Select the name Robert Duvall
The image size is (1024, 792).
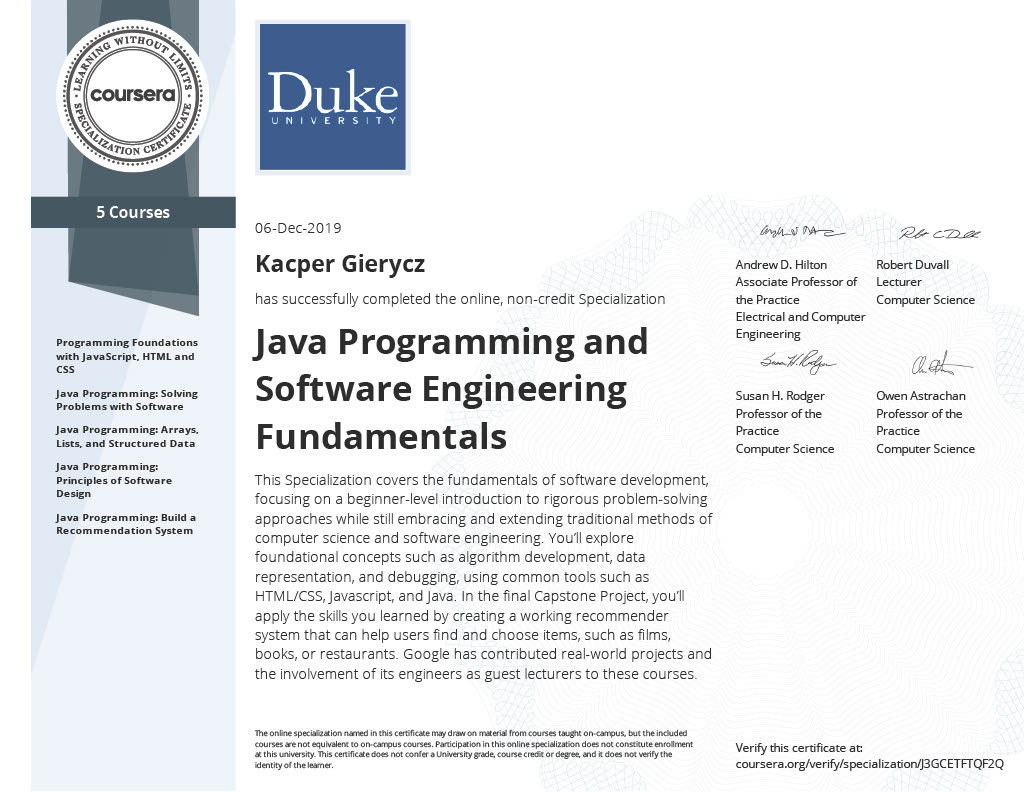pos(912,264)
